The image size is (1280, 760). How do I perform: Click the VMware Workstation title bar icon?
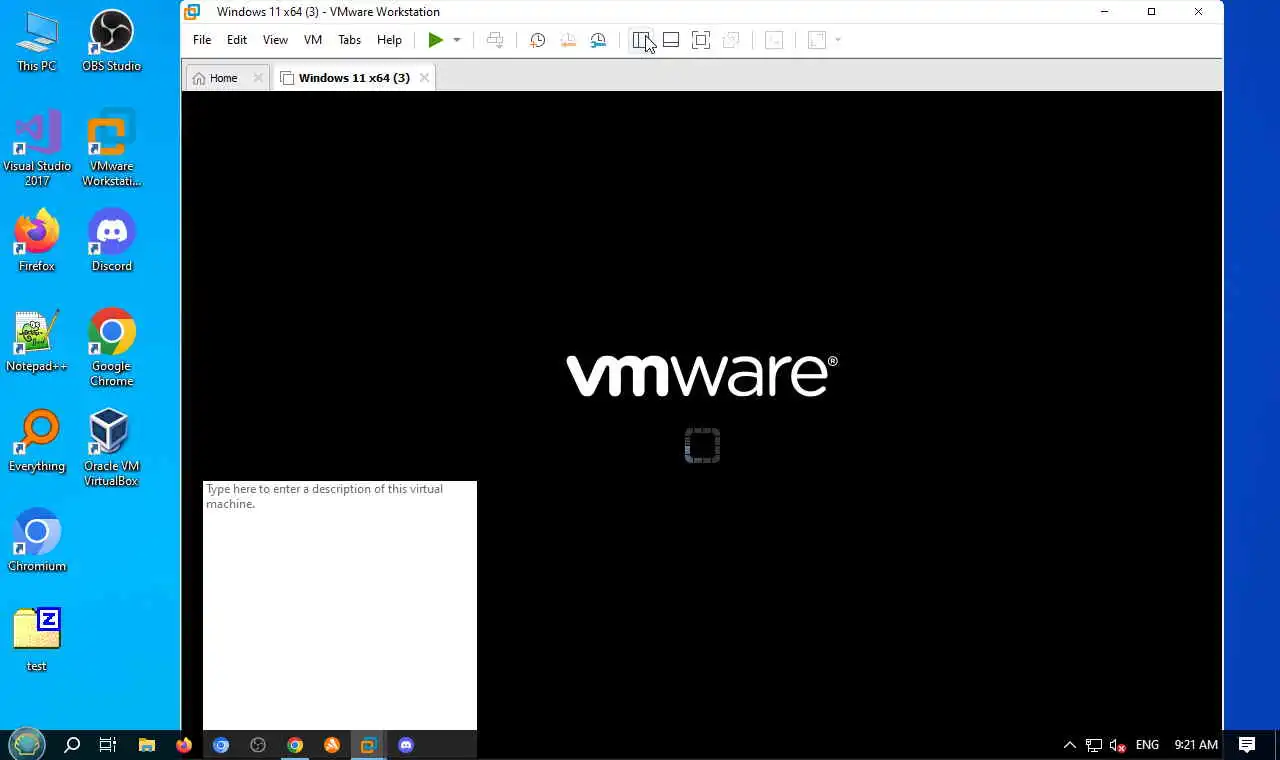click(192, 12)
